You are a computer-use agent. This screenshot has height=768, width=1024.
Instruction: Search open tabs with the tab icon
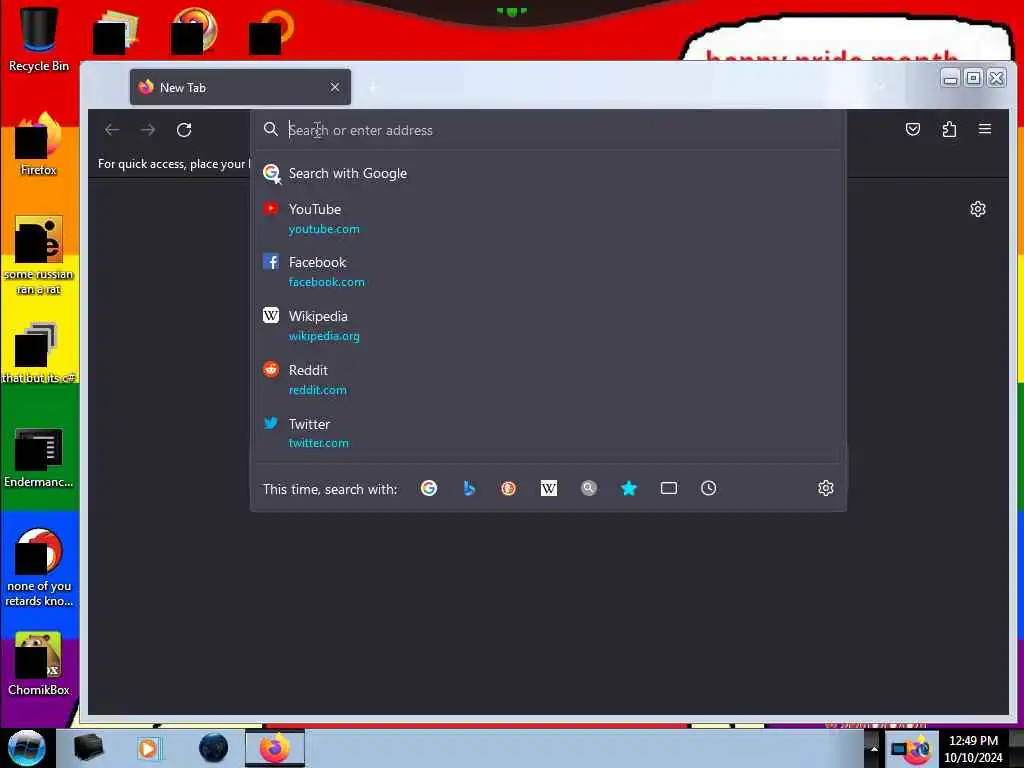click(669, 488)
